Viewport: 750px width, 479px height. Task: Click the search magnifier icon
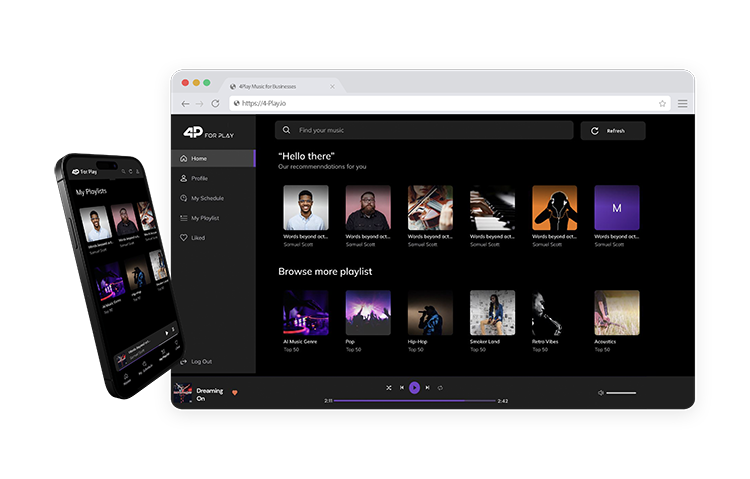tap(287, 130)
